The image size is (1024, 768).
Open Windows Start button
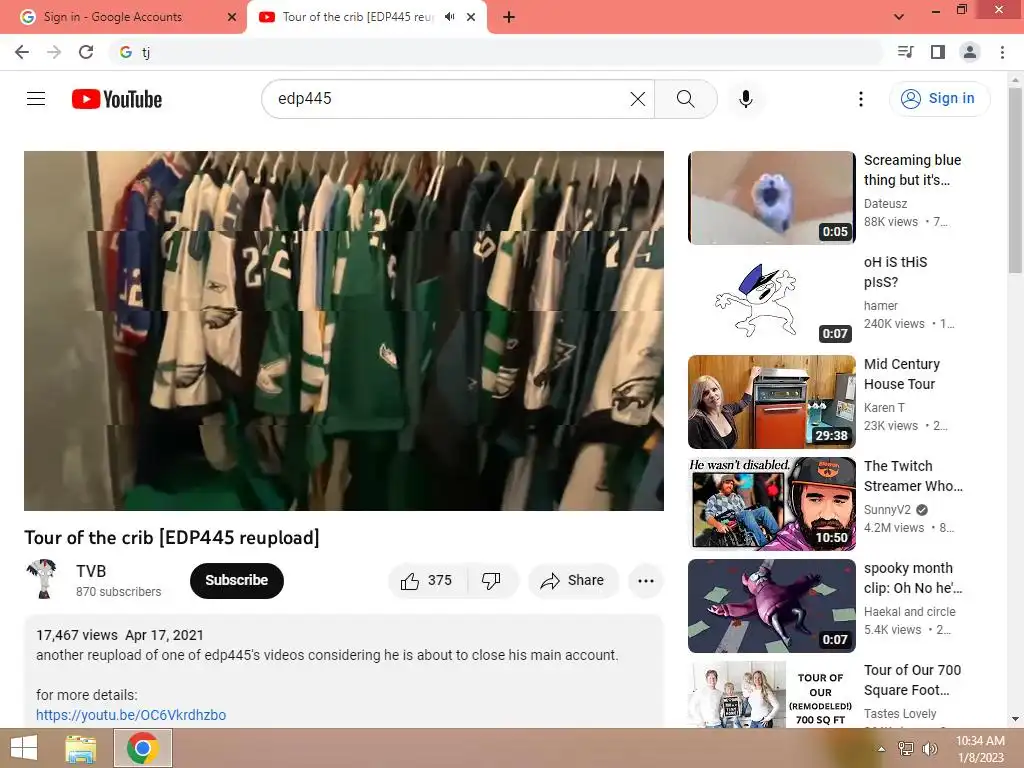tap(24, 748)
